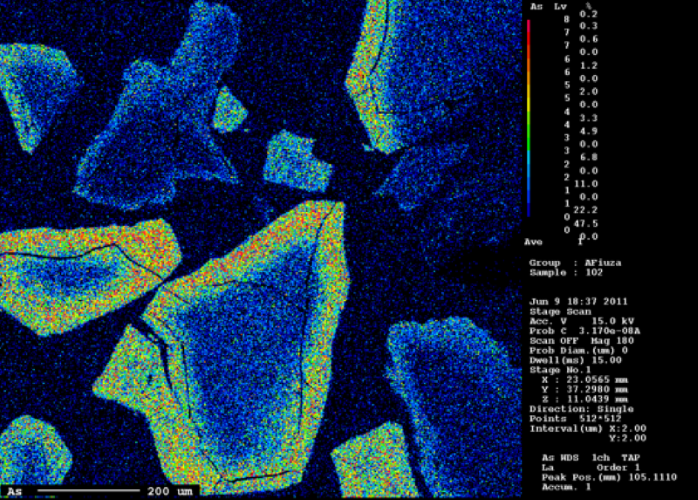
Task: Click the X stage coordinate 23.0565 mm
Action: tap(585, 380)
